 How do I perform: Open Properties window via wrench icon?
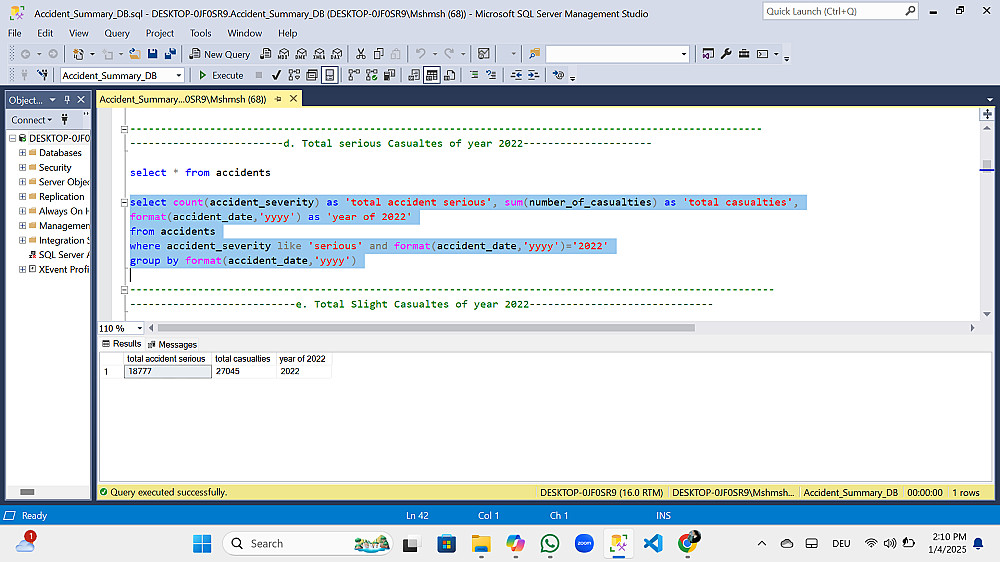tap(726, 54)
